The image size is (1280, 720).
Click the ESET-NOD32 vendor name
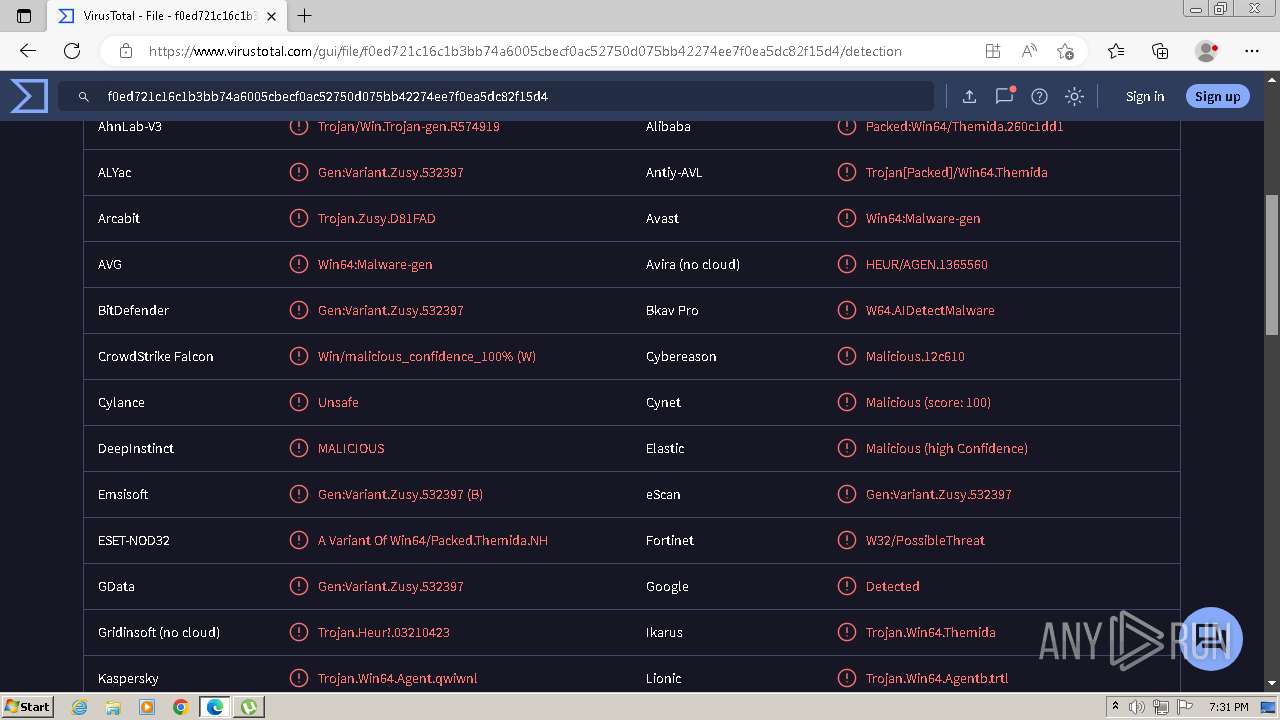(133, 540)
